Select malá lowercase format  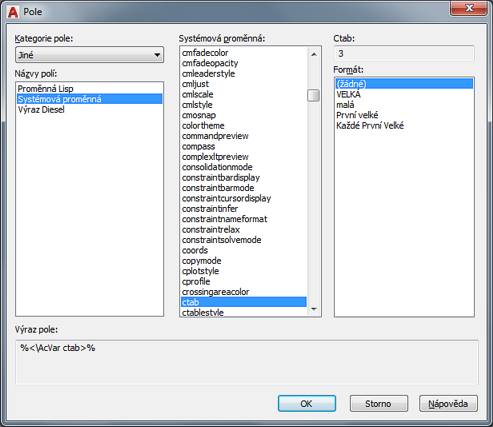click(345, 105)
